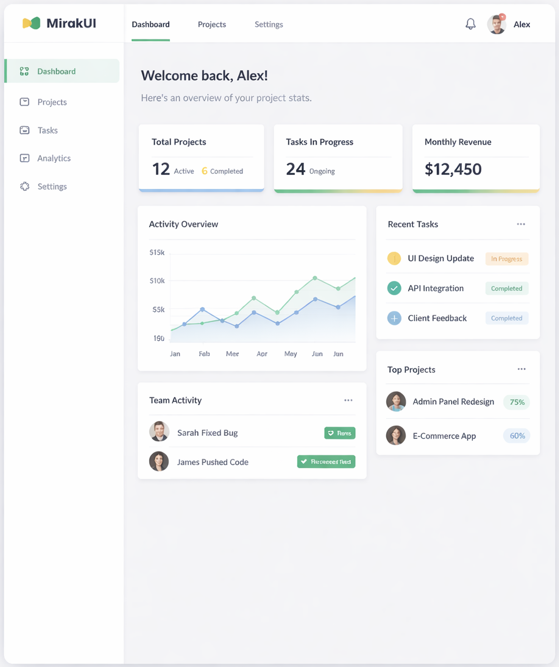Viewport: 559px width, 667px height.
Task: Click the Dashboard sidebar icon
Action: tap(24, 71)
